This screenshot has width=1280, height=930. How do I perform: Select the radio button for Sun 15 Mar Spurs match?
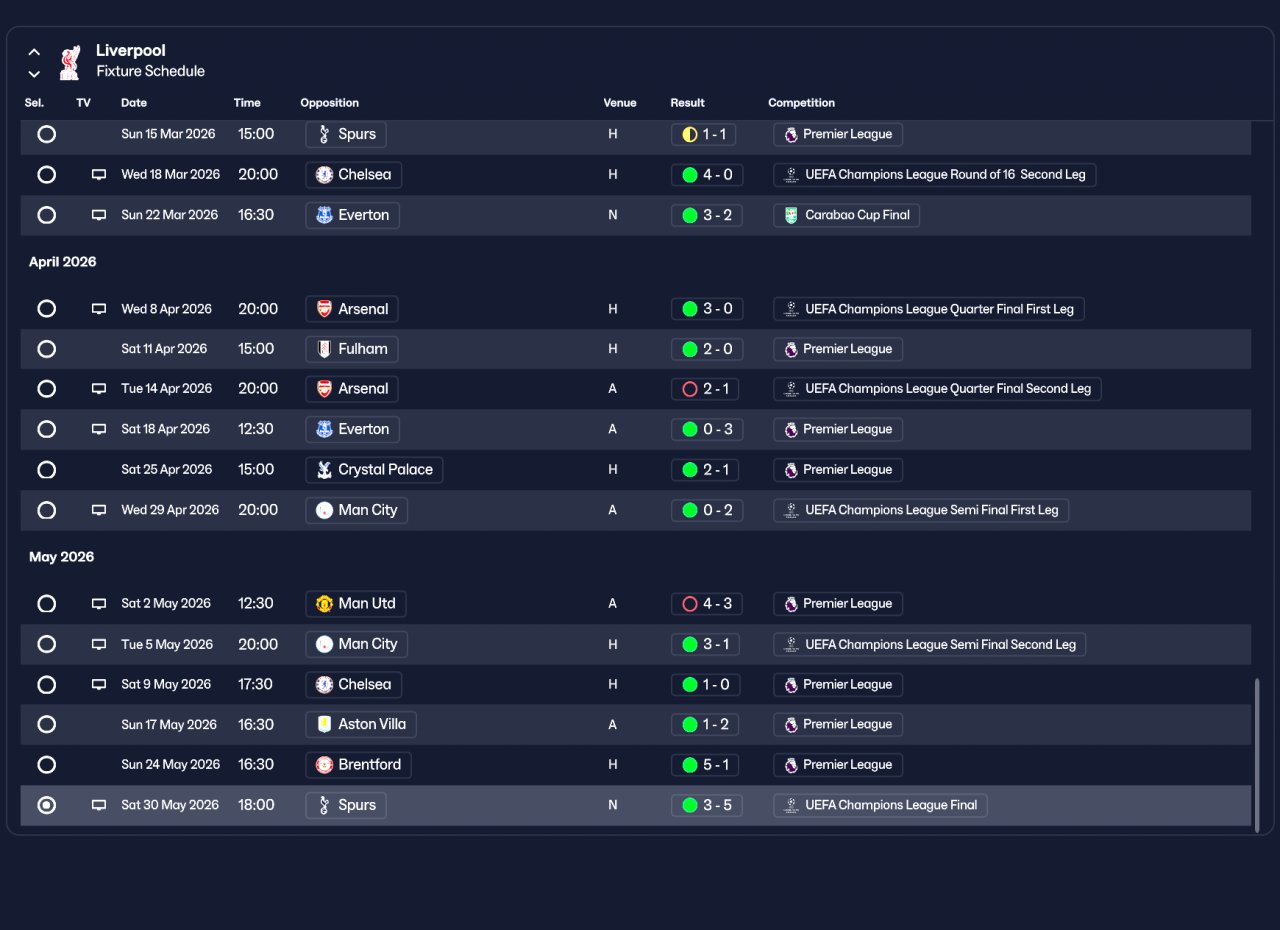tap(47, 134)
